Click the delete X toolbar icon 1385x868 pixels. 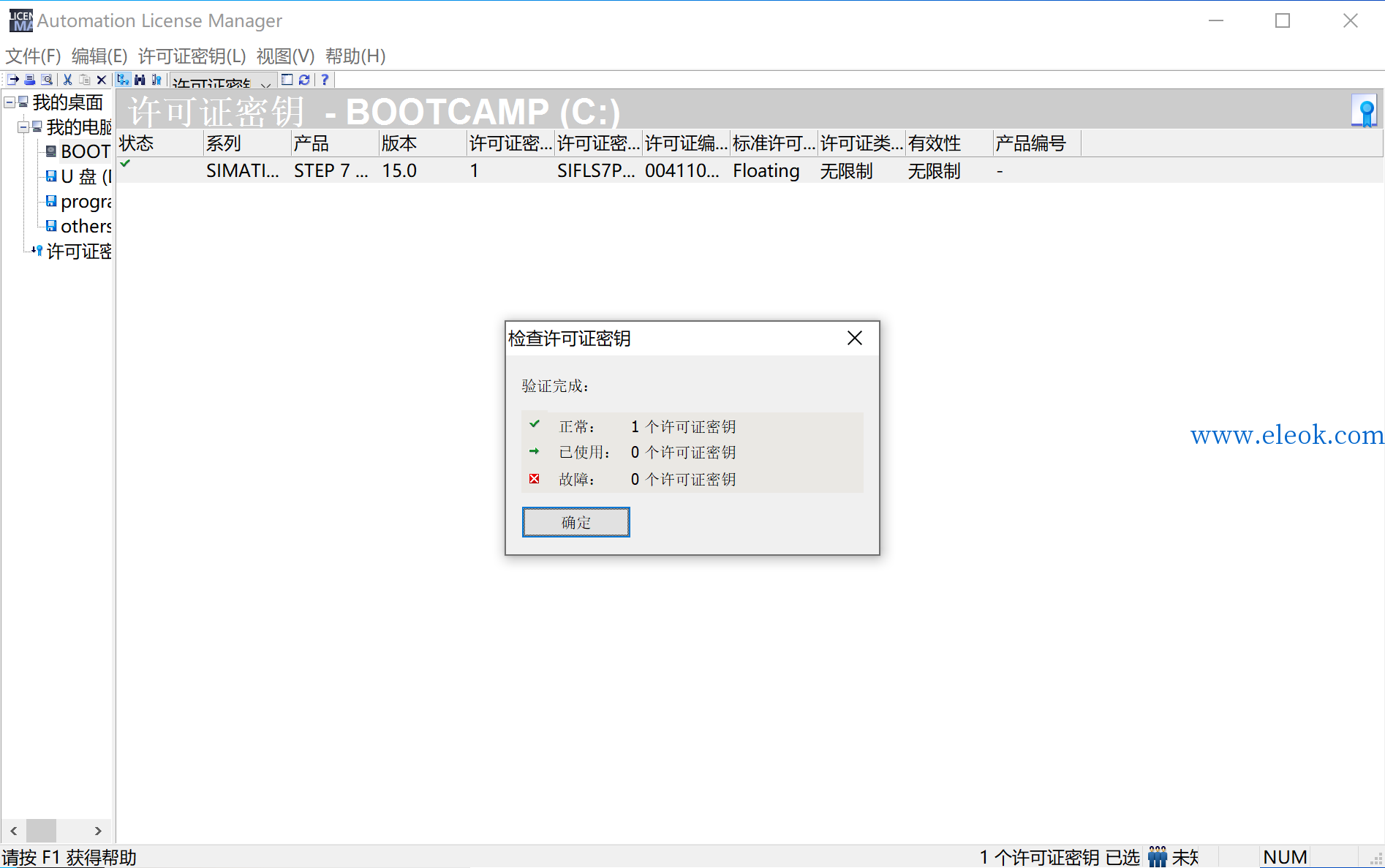102,80
